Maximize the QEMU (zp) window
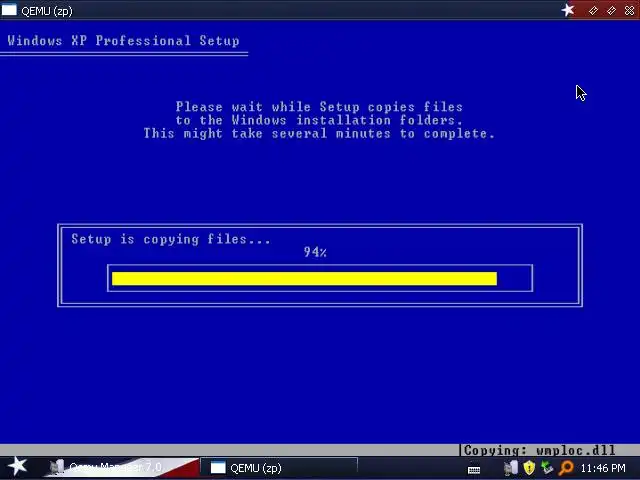Viewport: 640px width, 480px height. pos(611,11)
